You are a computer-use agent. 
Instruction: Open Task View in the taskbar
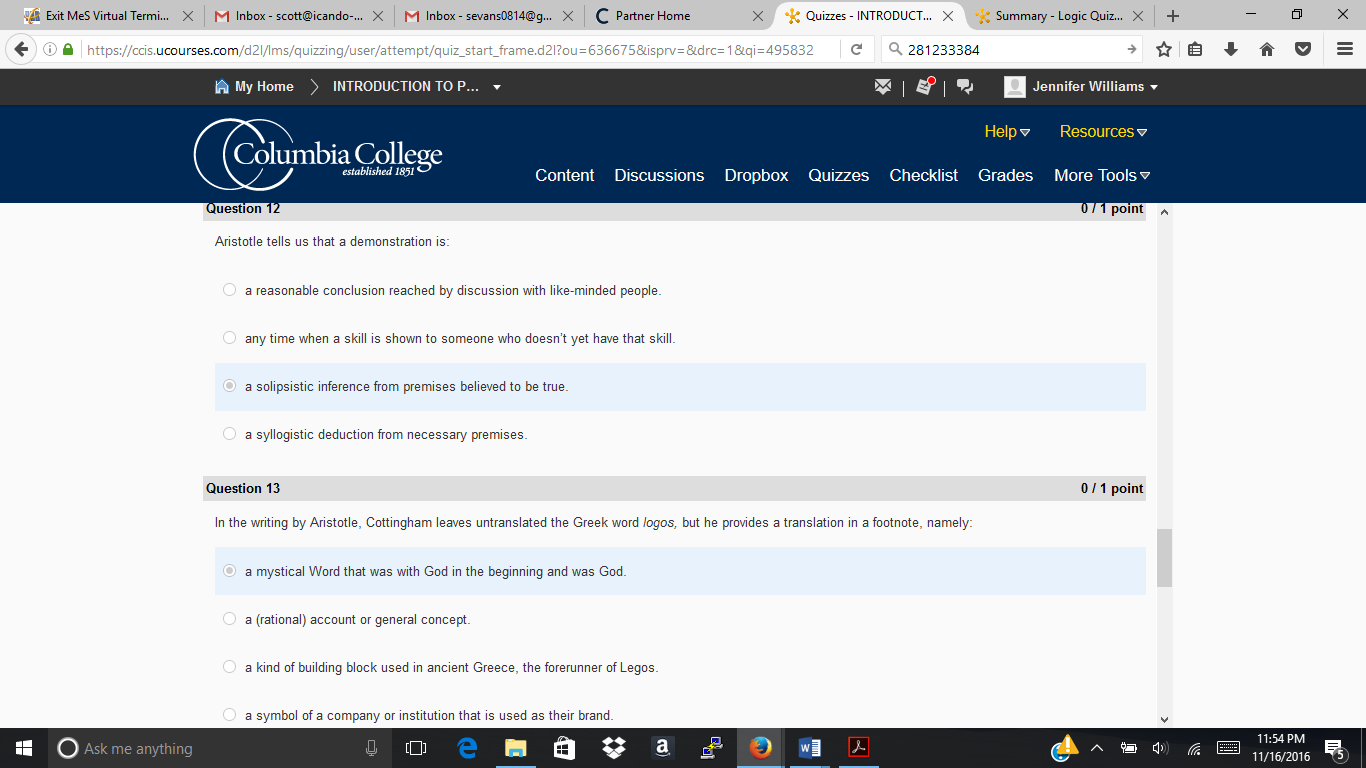(416, 748)
